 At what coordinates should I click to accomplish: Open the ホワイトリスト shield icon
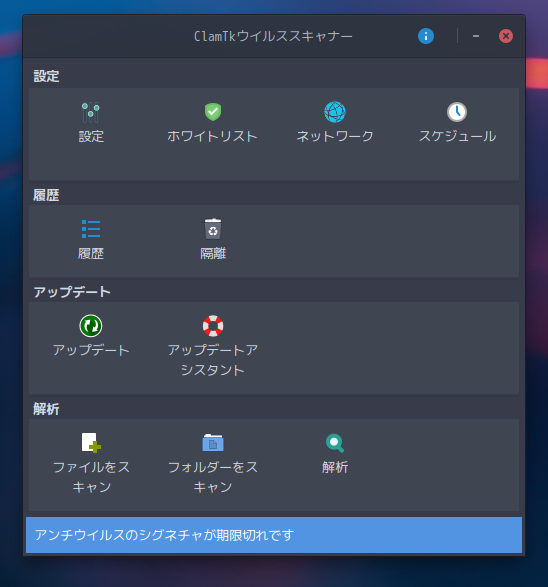coord(213,112)
